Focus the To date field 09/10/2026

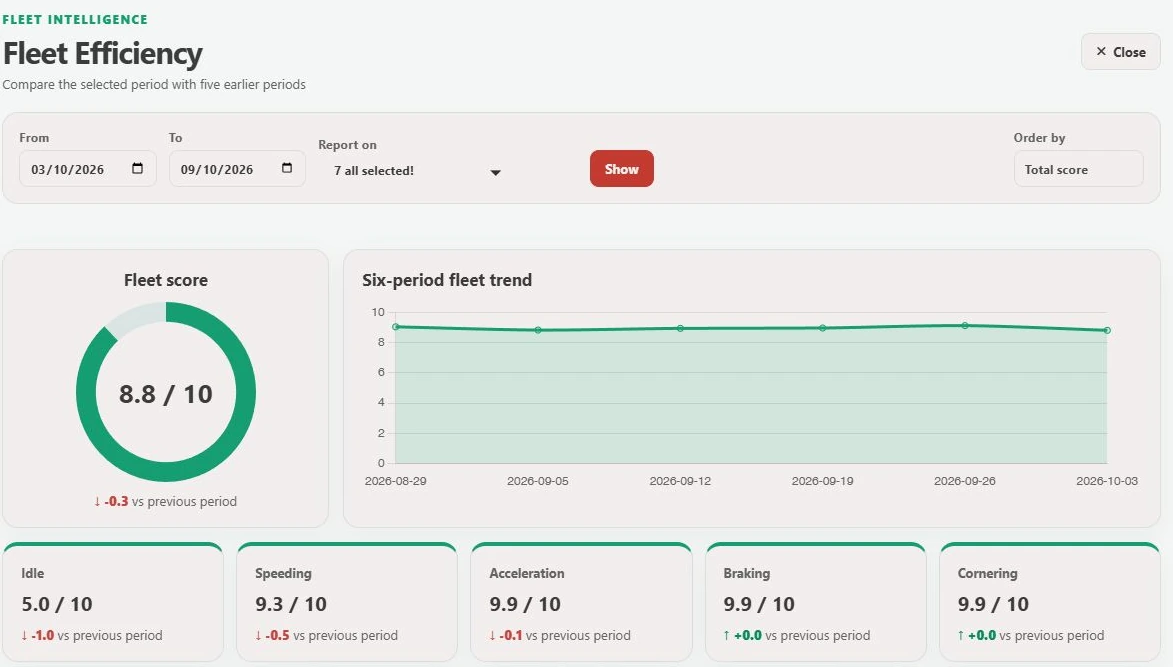[x=237, y=169]
